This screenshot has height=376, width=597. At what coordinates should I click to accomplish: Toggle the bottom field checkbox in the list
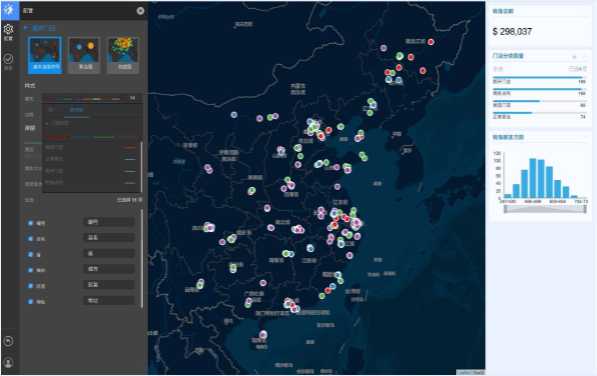[x=30, y=301]
